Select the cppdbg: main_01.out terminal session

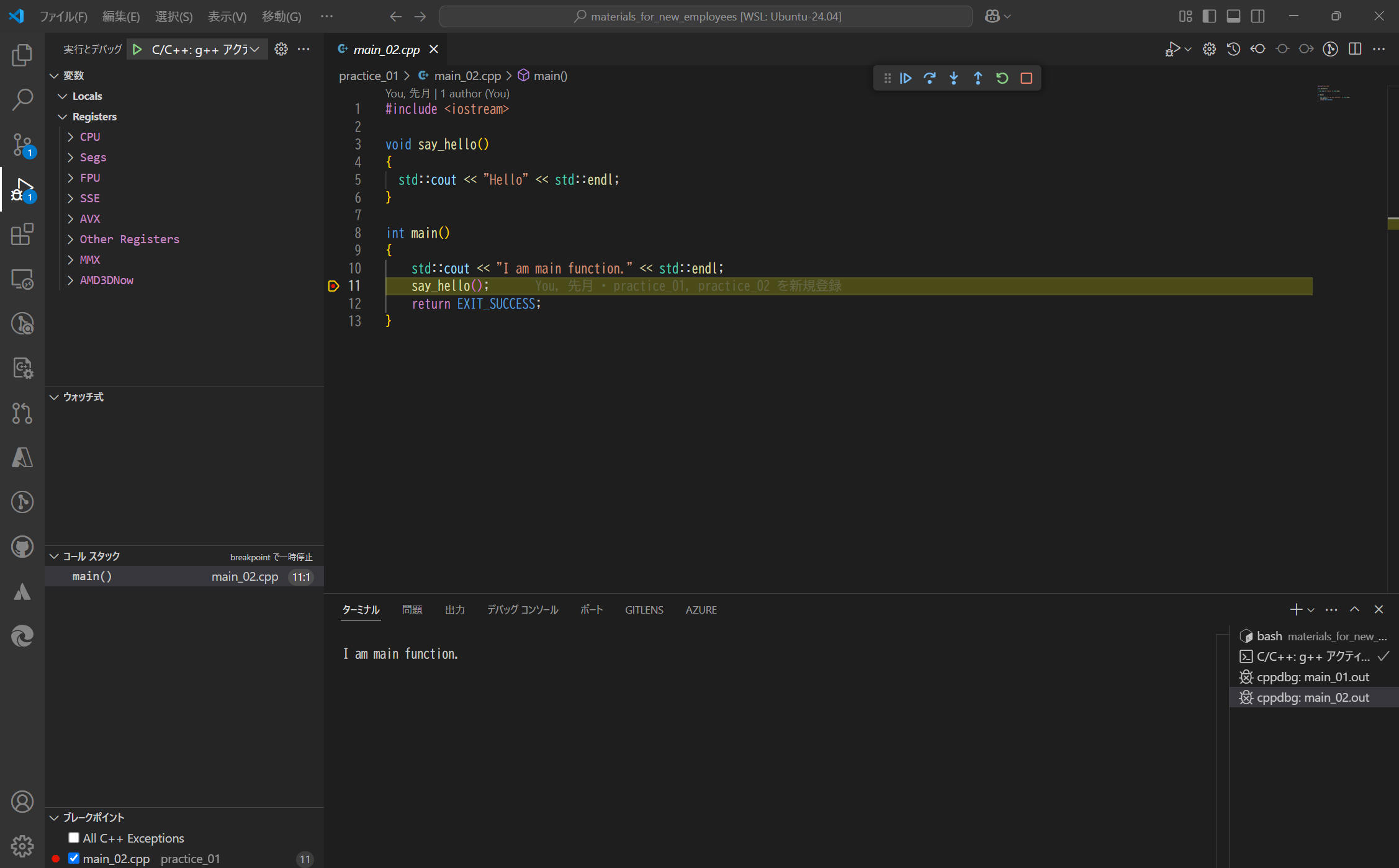pos(1311,677)
